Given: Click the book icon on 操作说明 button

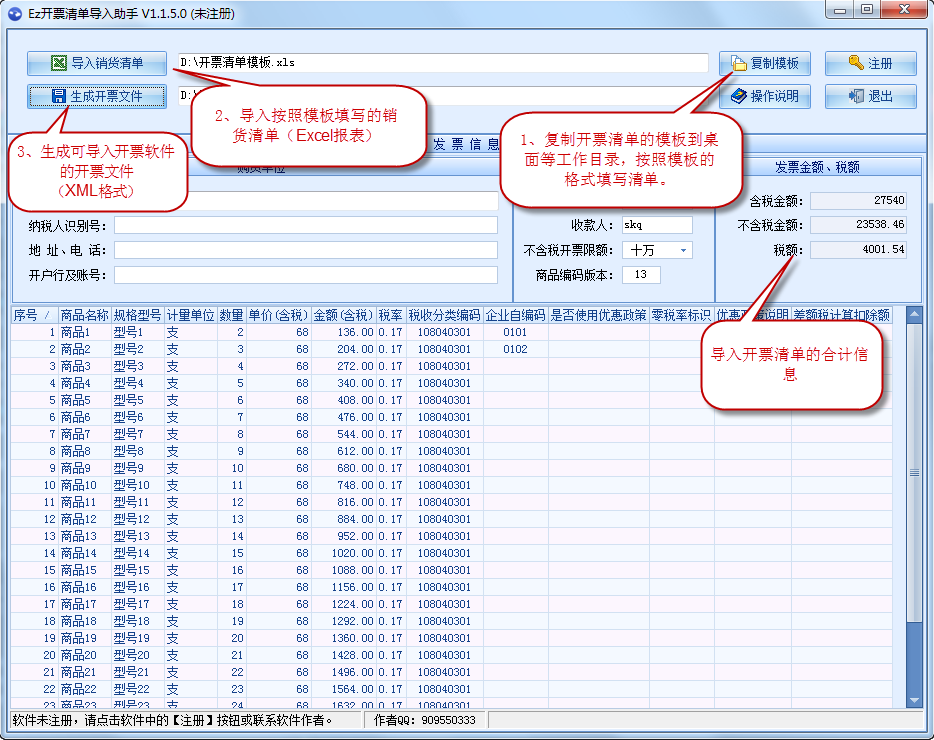Looking at the screenshot, I should (739, 97).
